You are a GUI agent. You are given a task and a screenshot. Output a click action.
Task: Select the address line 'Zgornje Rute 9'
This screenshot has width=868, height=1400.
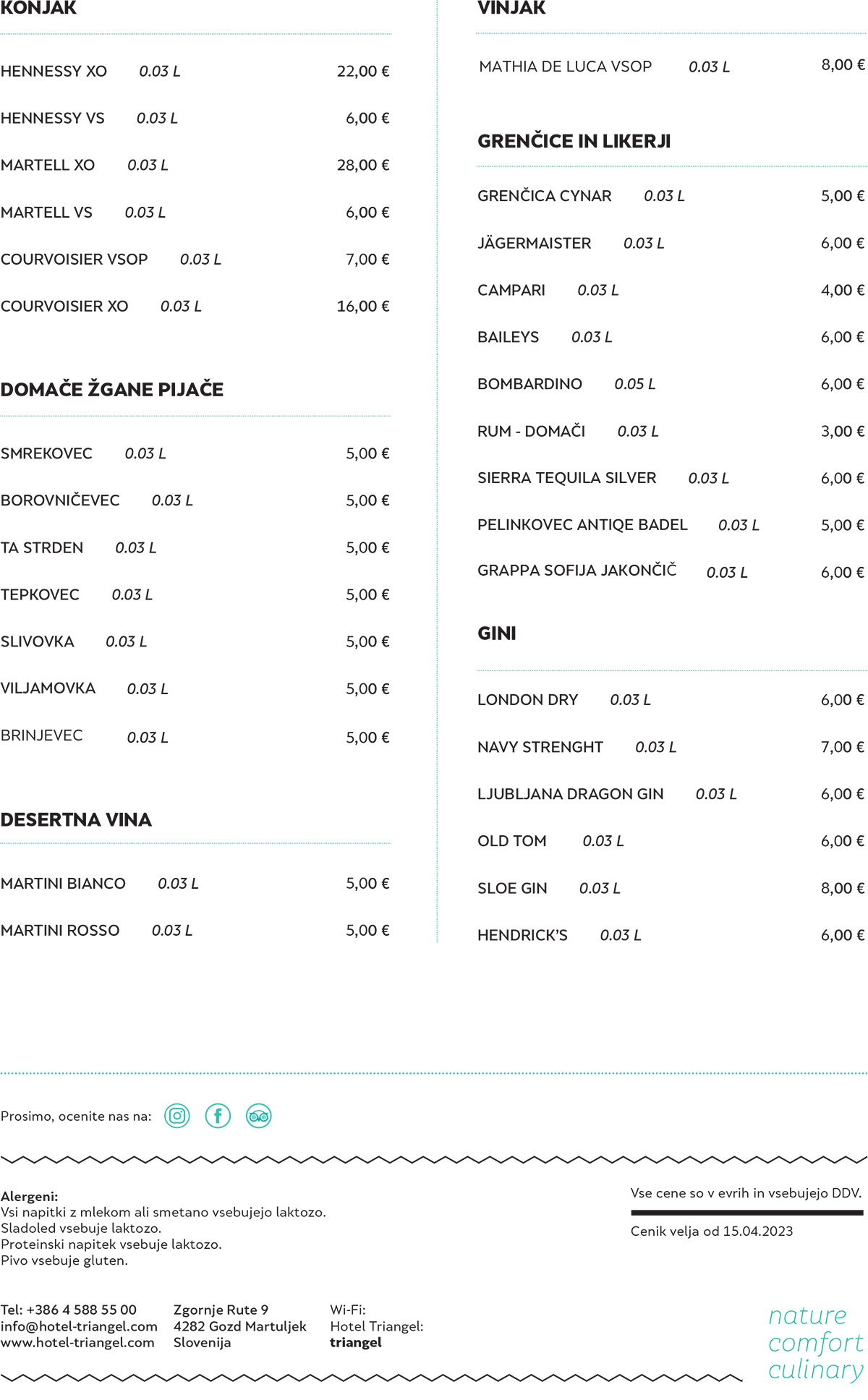[x=221, y=1310]
